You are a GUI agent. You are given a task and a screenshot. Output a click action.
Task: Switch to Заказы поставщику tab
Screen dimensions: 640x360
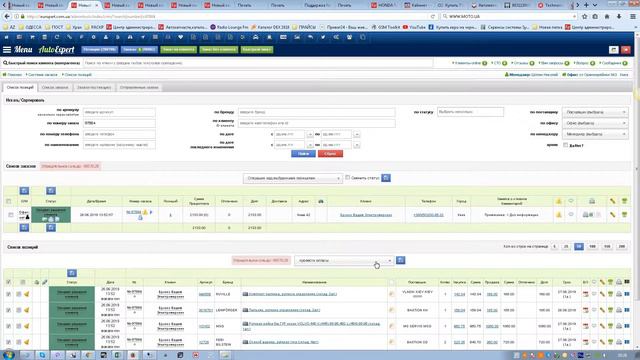tap(94, 87)
